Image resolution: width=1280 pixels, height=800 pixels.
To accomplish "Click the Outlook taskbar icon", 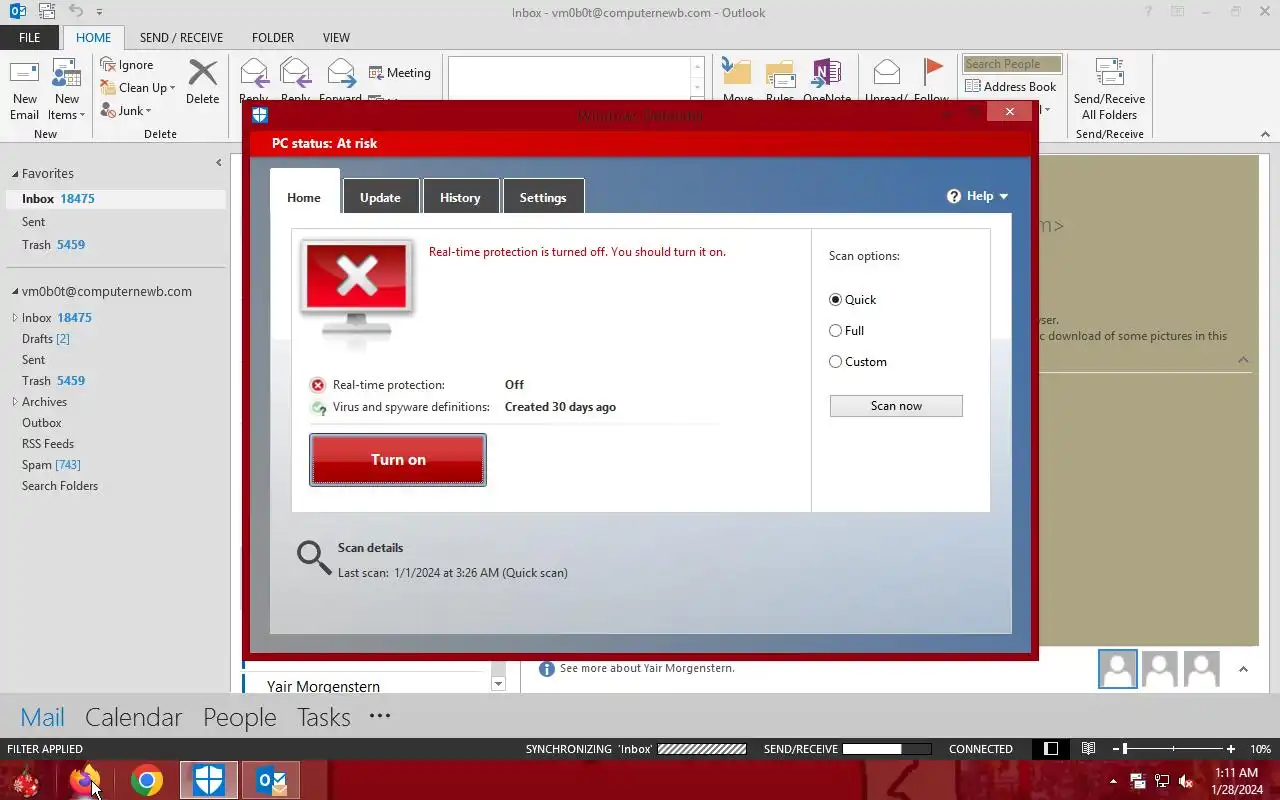I will coord(270,780).
